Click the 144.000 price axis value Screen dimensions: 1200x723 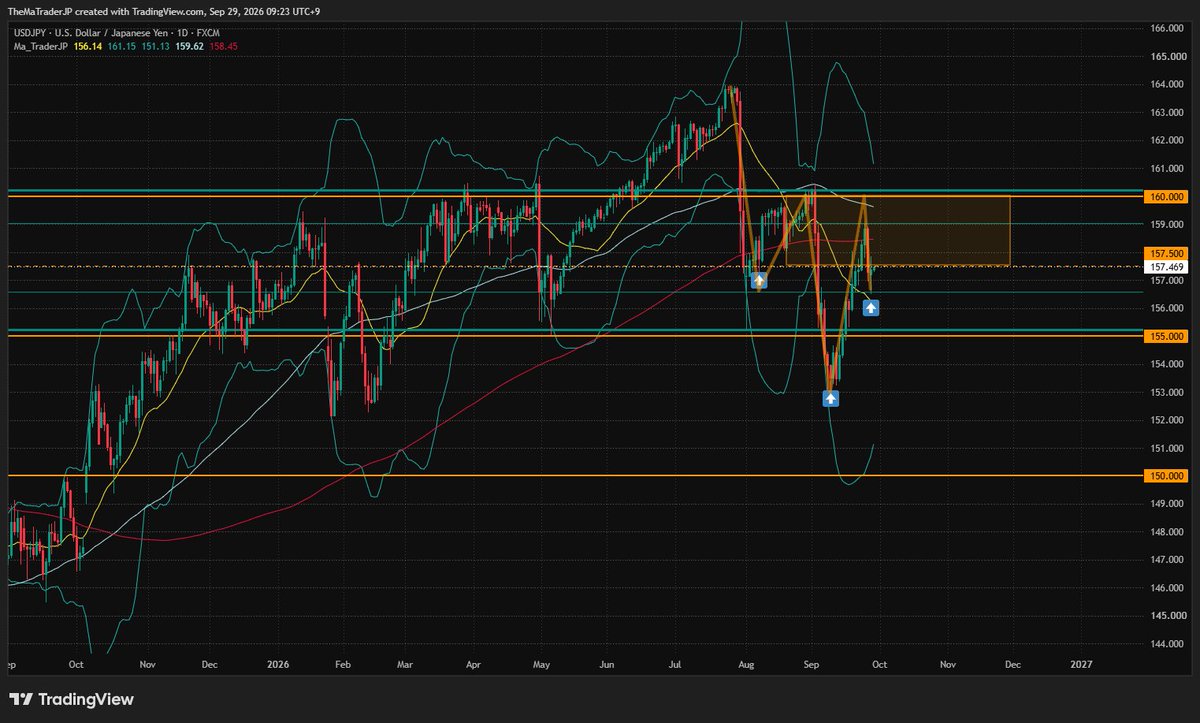[x=1168, y=644]
